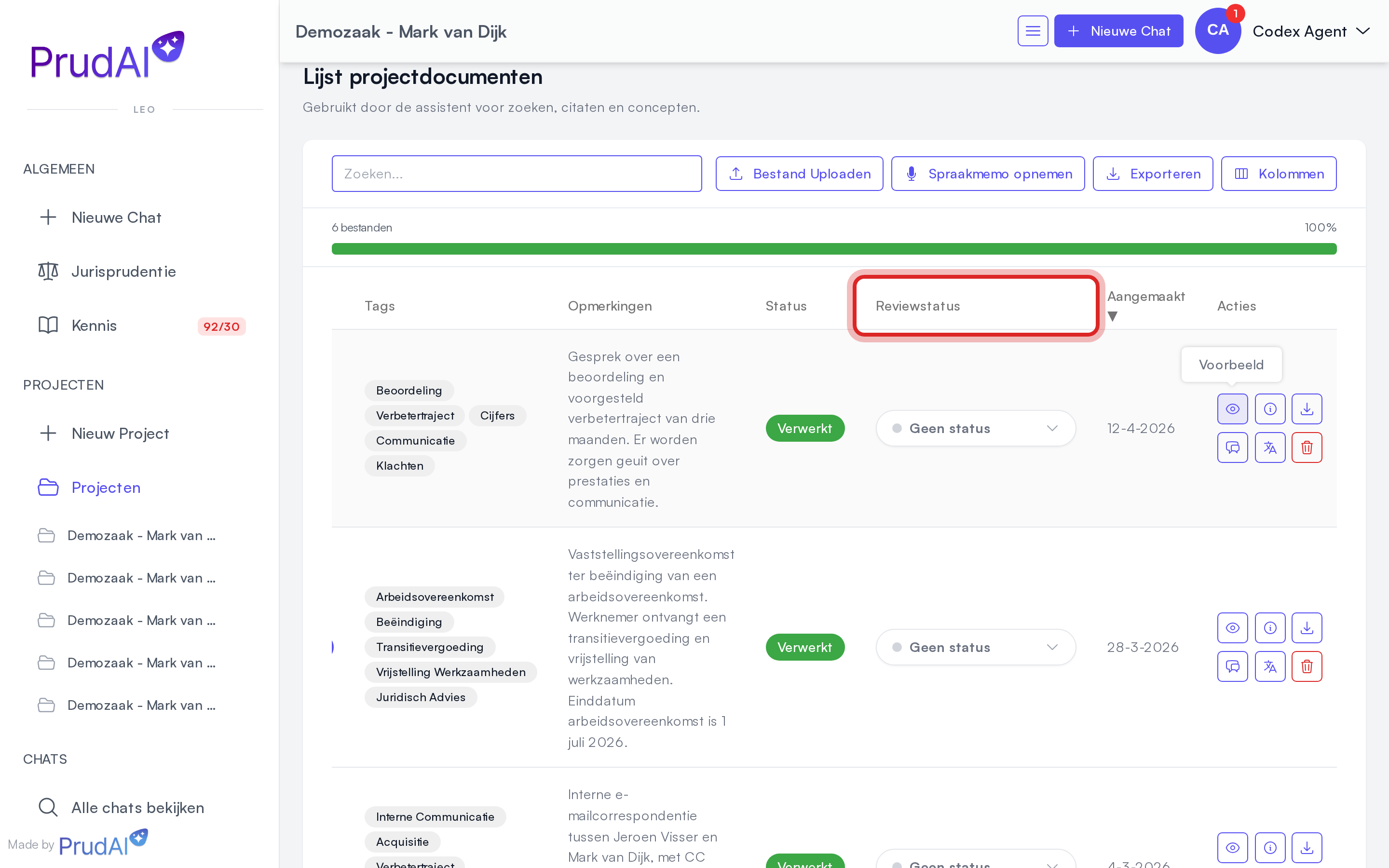Viewport: 1389px width, 868px height.
Task: Click the 92/30 Kennis badge
Action: coord(221,326)
